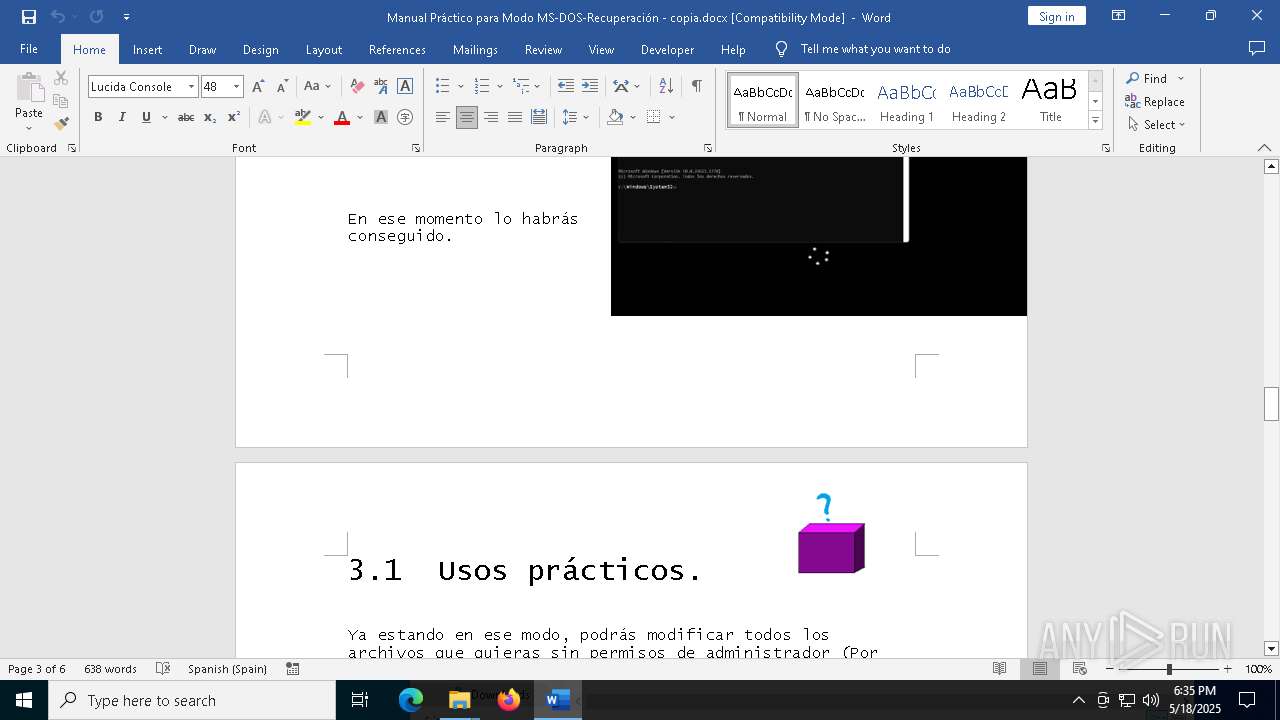Toggle superscript formatting
This screenshot has height=720, width=1280.
[233, 117]
